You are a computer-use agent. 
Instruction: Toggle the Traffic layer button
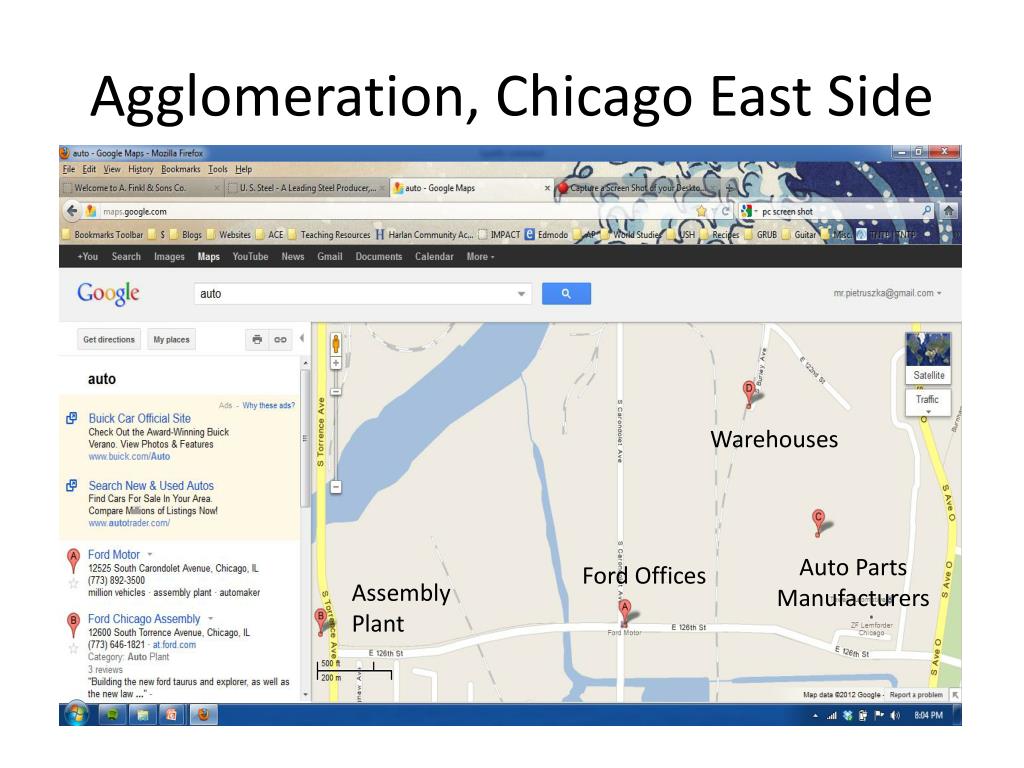928,402
